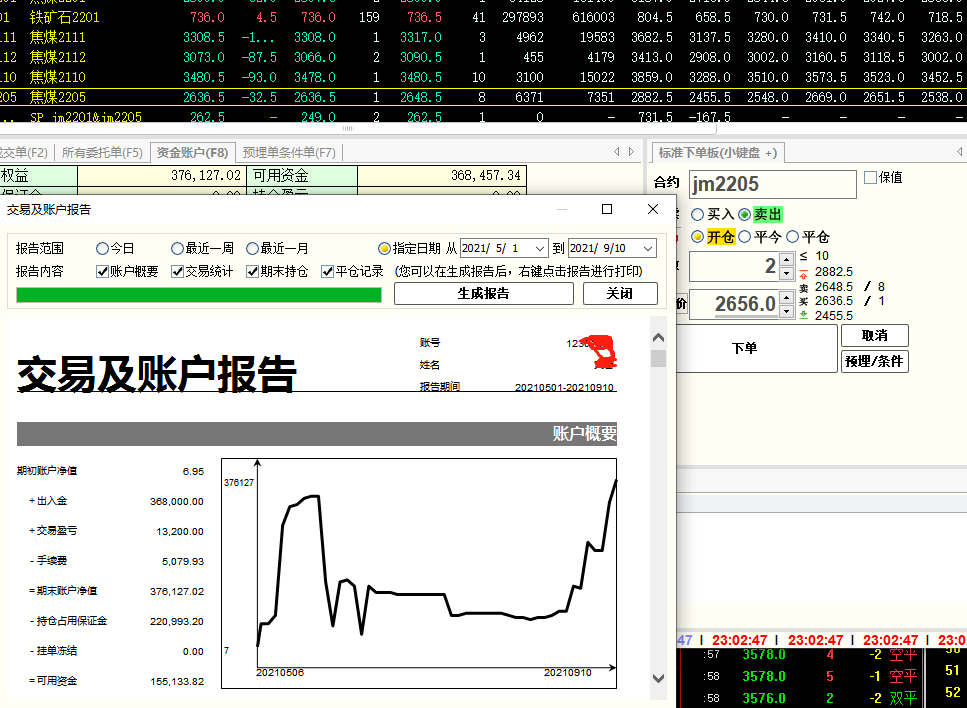Image resolution: width=967 pixels, height=708 pixels.
Task: Decrease the order quantity with down arrow
Action: [x=786, y=273]
